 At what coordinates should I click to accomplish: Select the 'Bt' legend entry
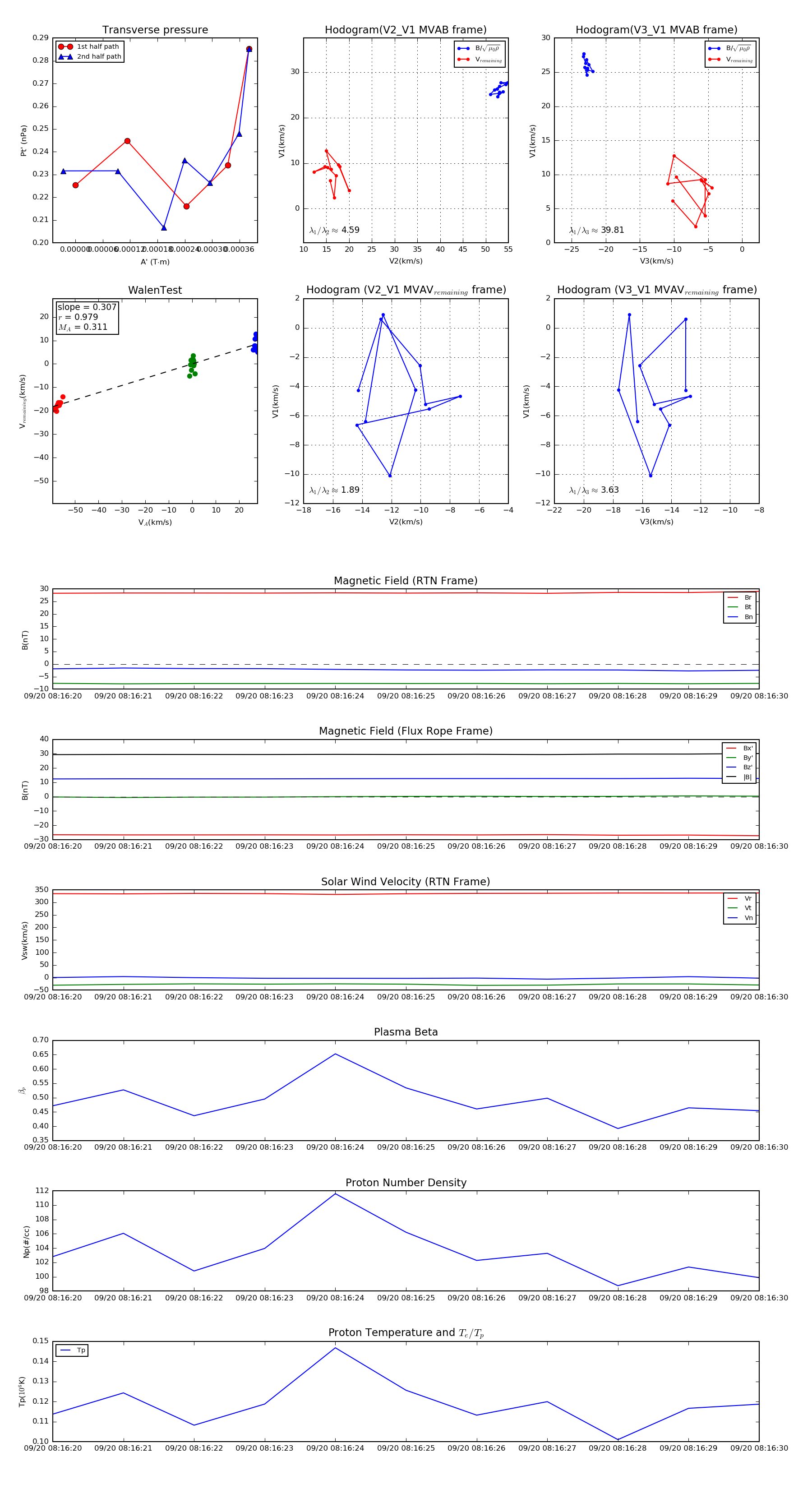tap(740, 607)
